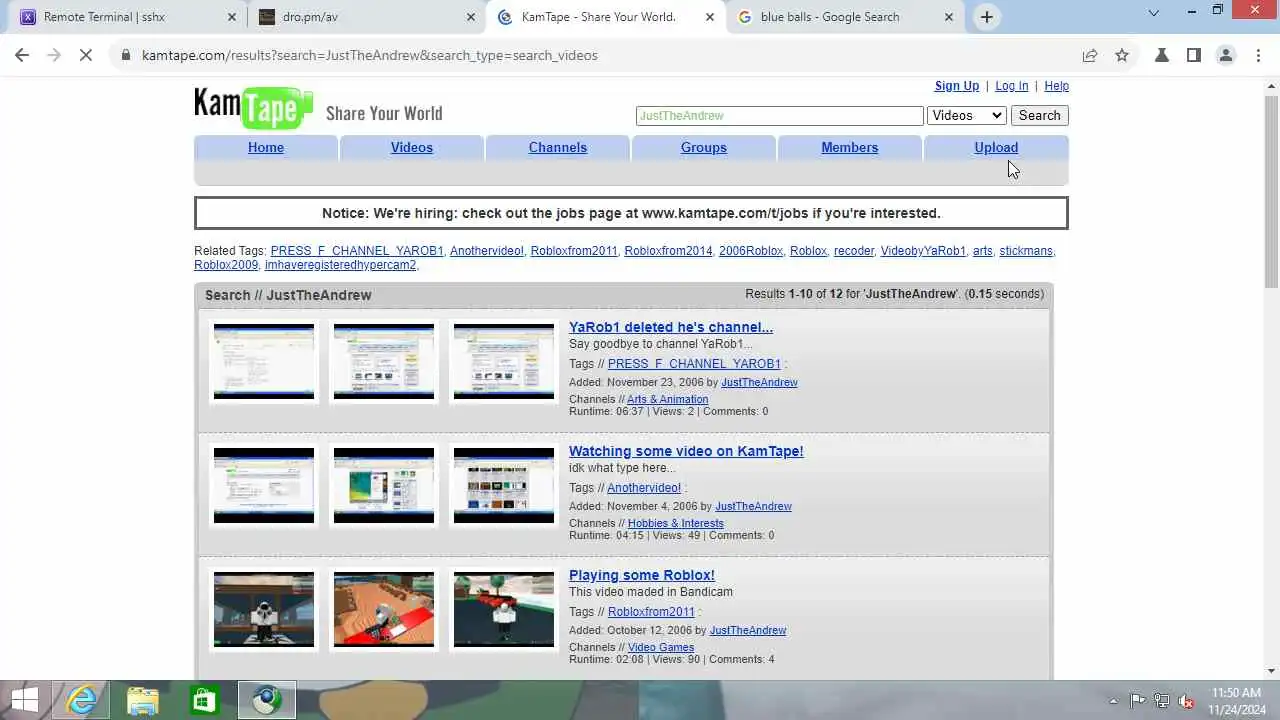Open Internet Explorer from taskbar
This screenshot has height=720, width=1280.
[x=82, y=700]
